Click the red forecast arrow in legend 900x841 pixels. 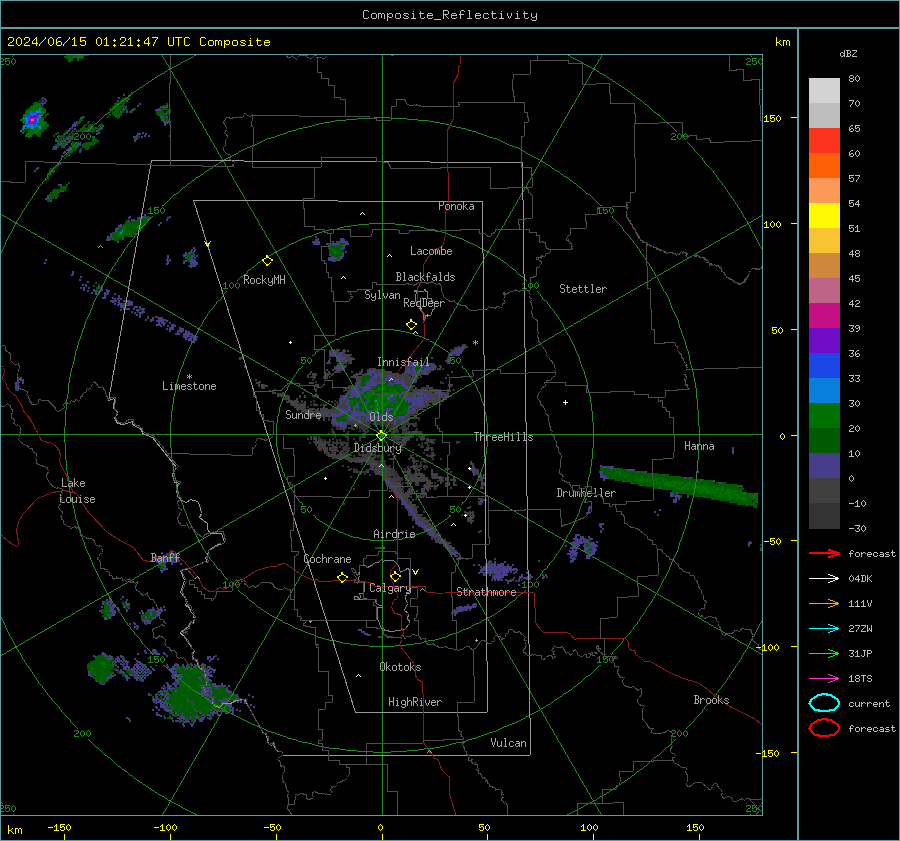tap(824, 553)
